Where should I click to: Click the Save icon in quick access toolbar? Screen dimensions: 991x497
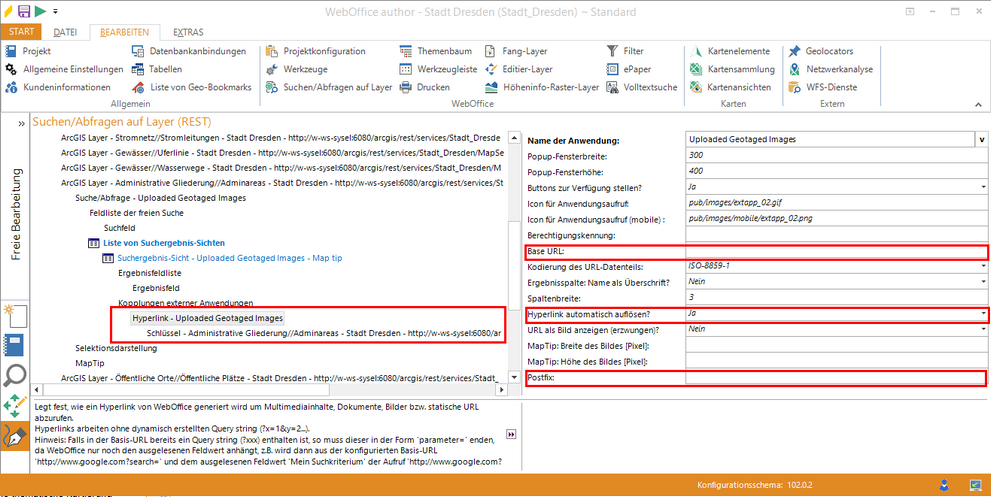coord(22,11)
